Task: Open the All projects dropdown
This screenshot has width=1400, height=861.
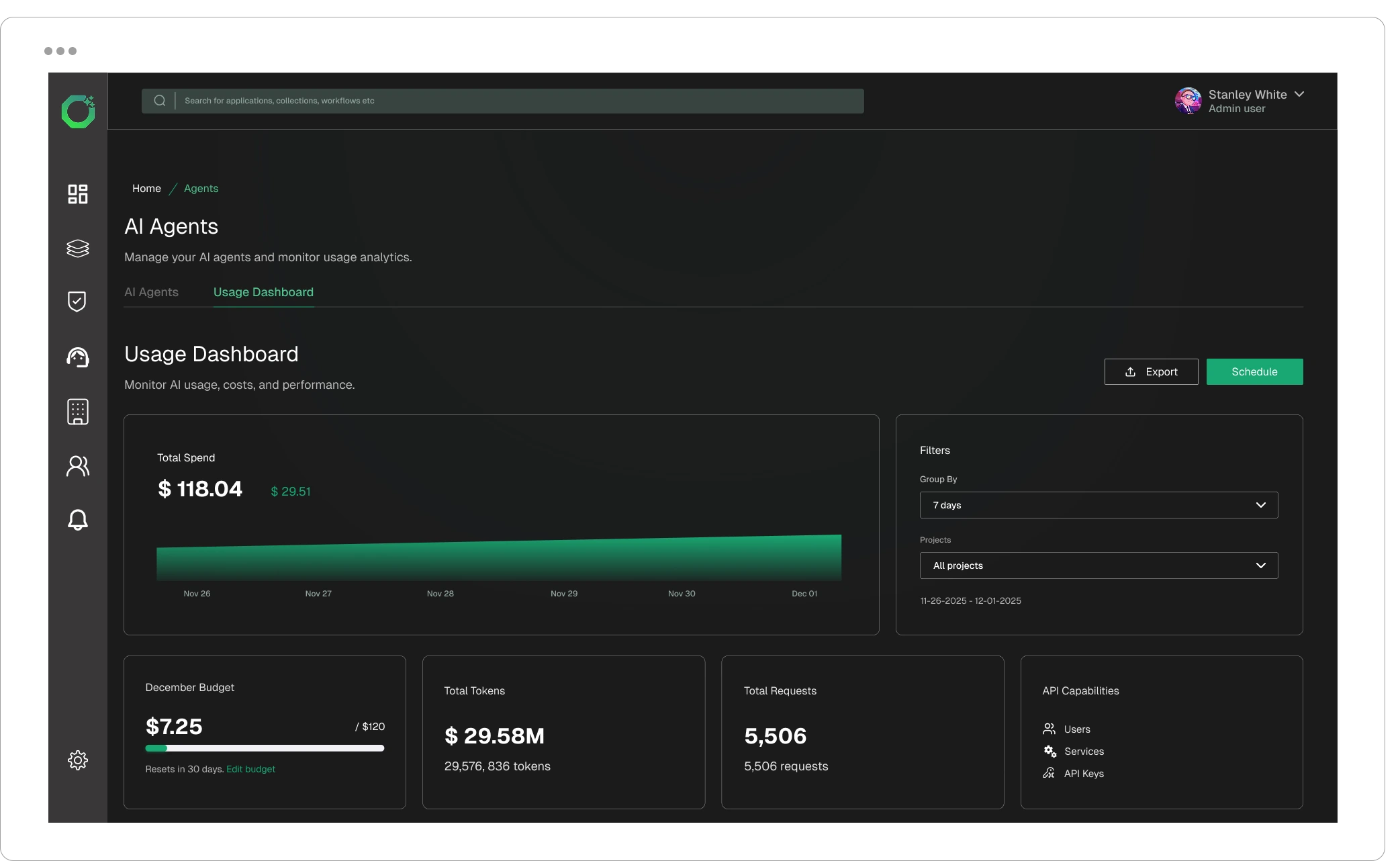Action: [1099, 565]
